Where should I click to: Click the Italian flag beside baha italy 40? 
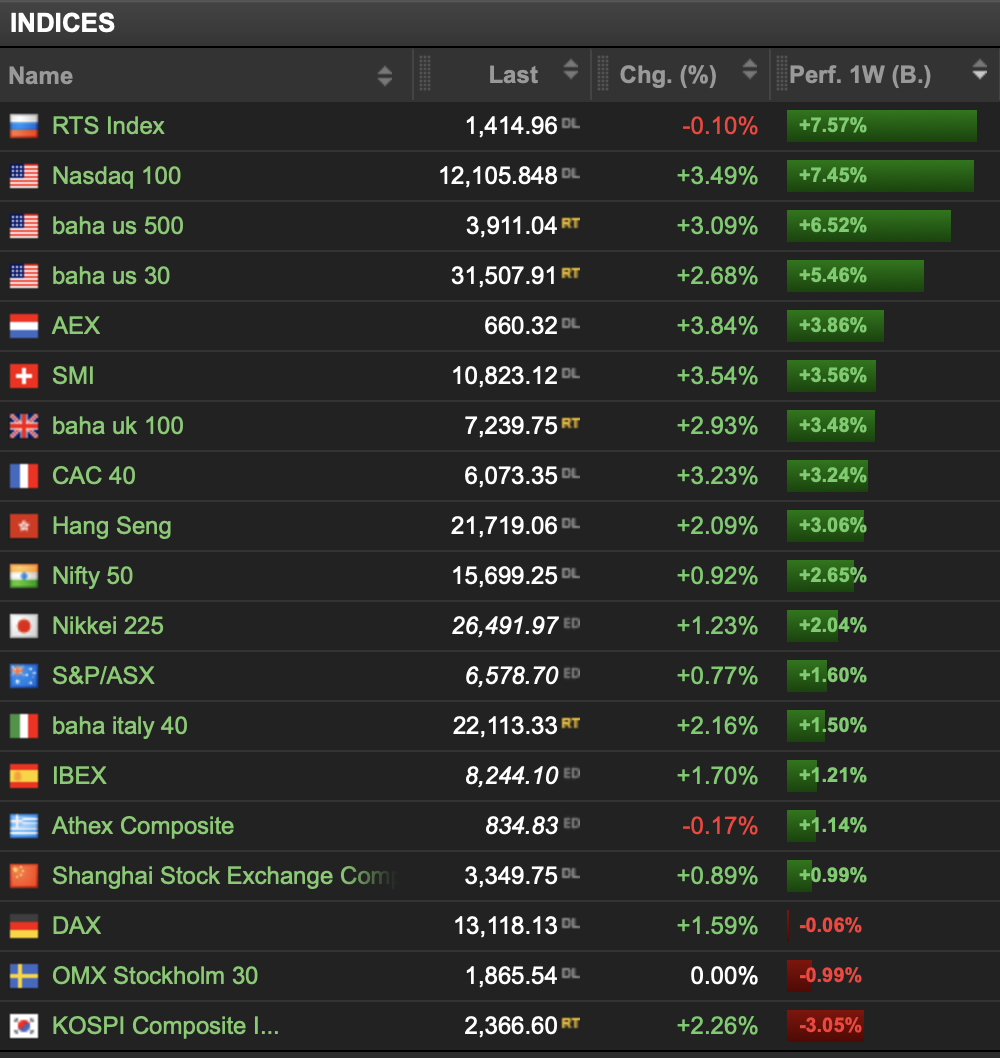click(24, 726)
